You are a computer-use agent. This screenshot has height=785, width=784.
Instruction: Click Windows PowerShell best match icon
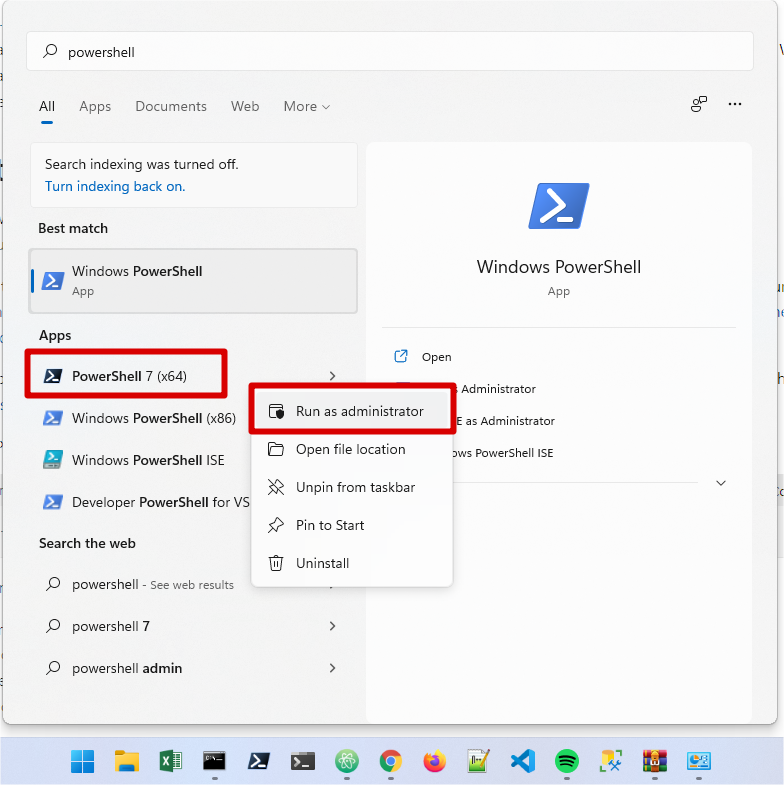pyautogui.click(x=53, y=281)
